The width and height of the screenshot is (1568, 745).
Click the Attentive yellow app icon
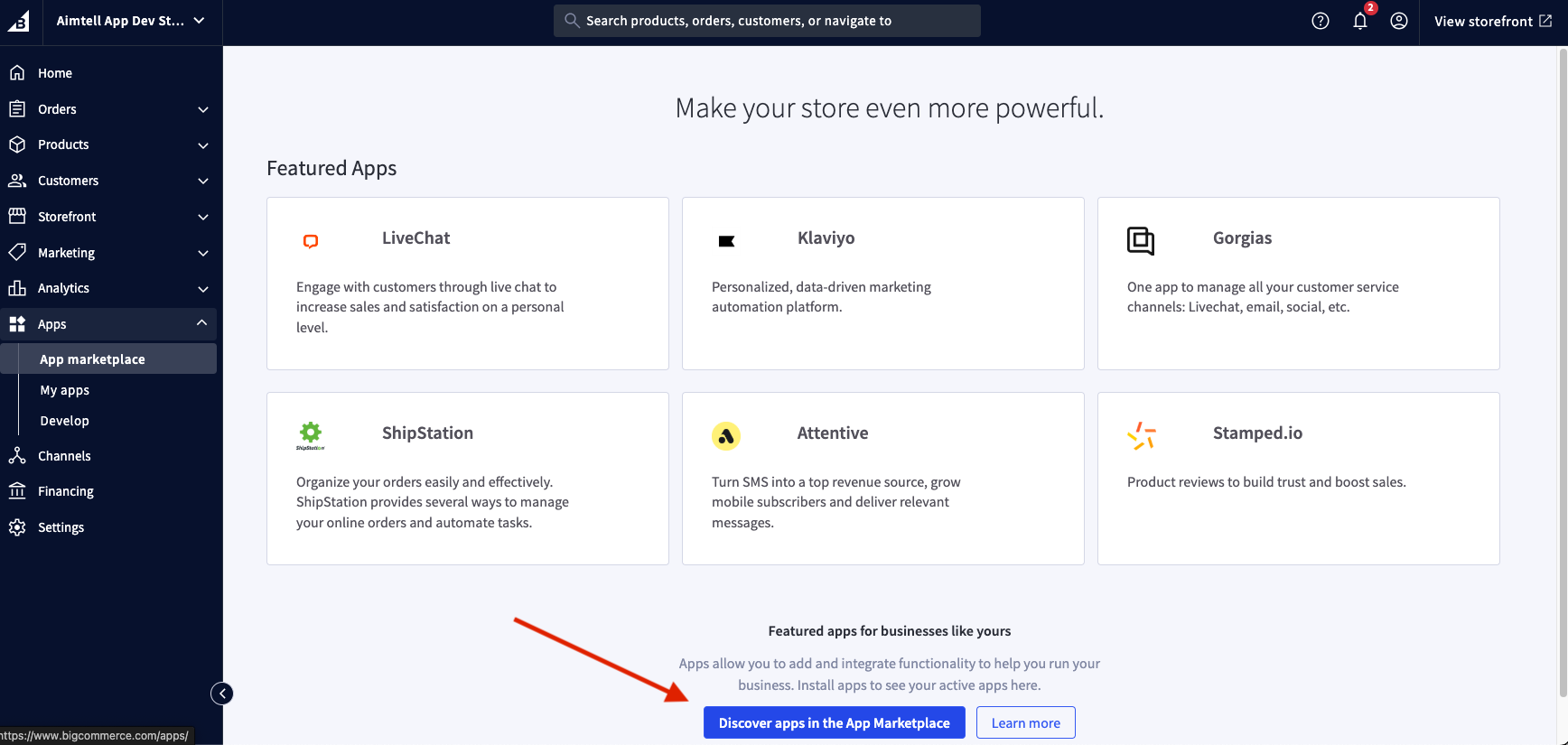(x=725, y=436)
